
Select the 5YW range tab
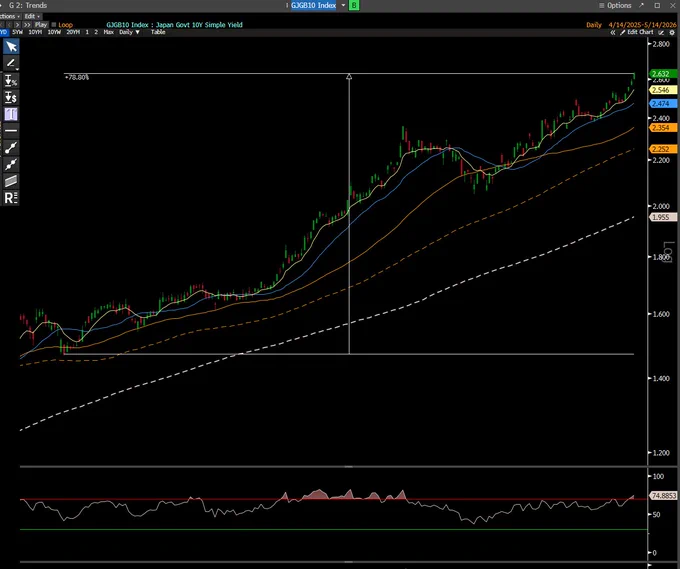click(x=17, y=32)
